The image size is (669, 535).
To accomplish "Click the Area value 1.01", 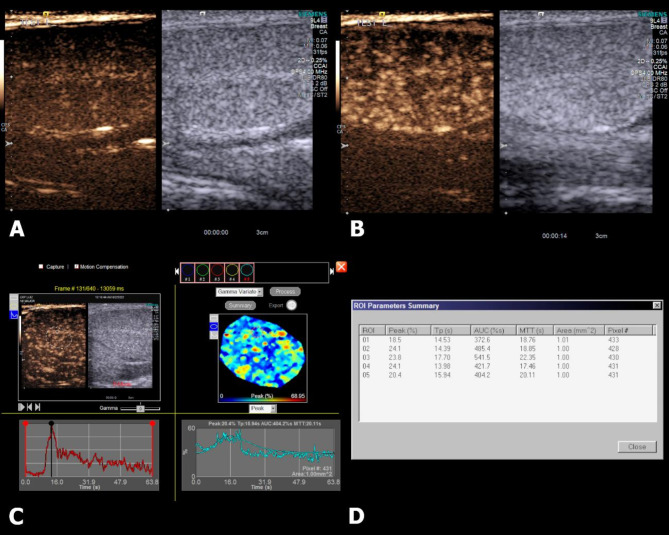I will tap(563, 340).
